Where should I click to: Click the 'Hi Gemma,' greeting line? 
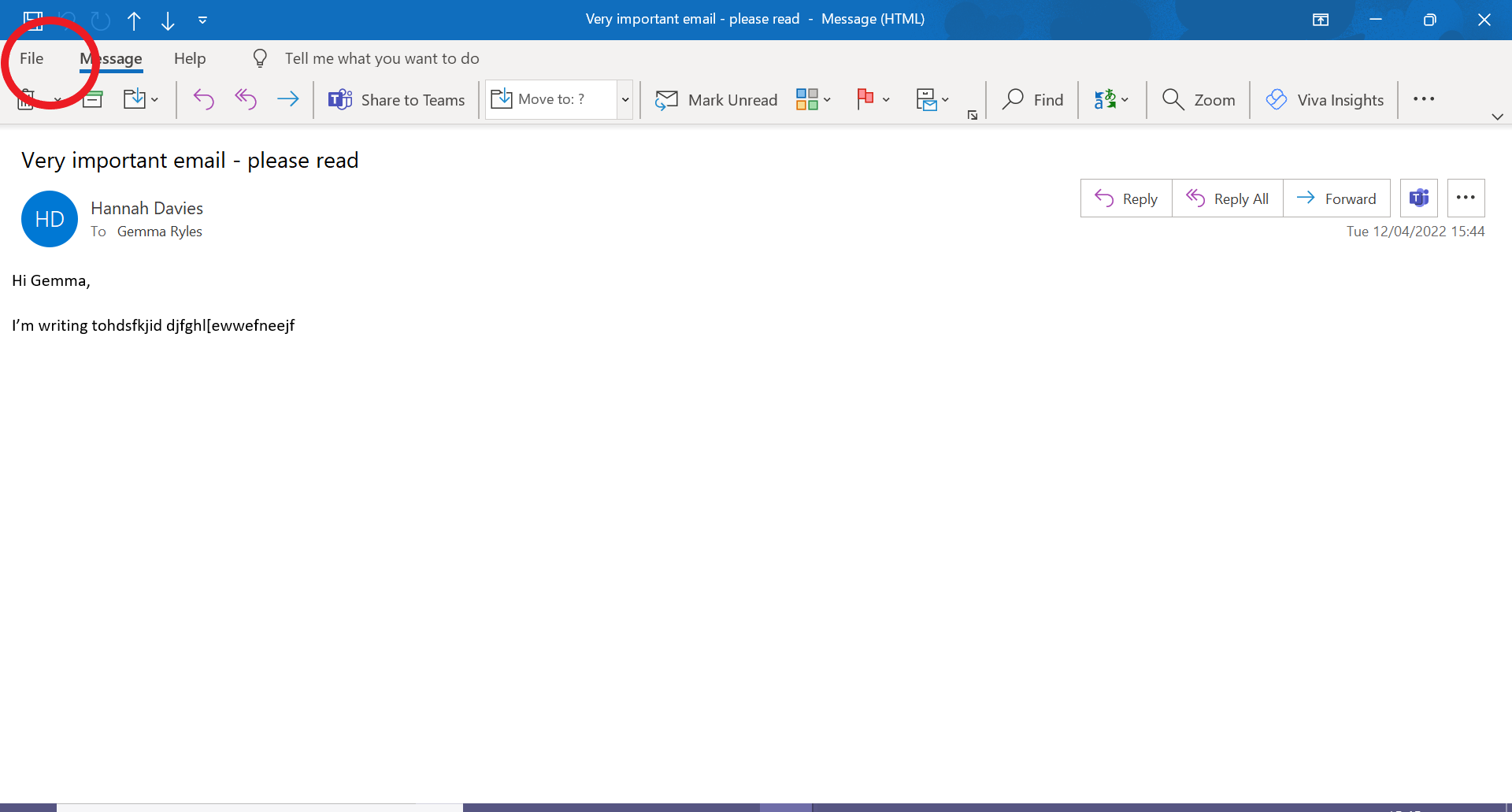(51, 281)
